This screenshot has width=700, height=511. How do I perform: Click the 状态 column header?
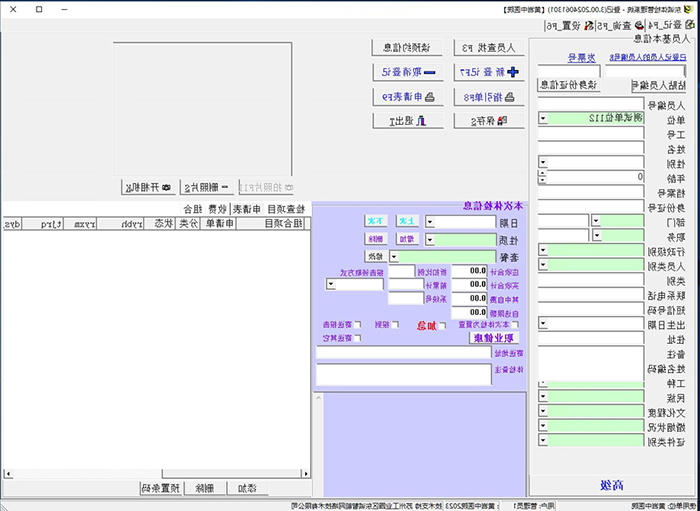coord(159,224)
